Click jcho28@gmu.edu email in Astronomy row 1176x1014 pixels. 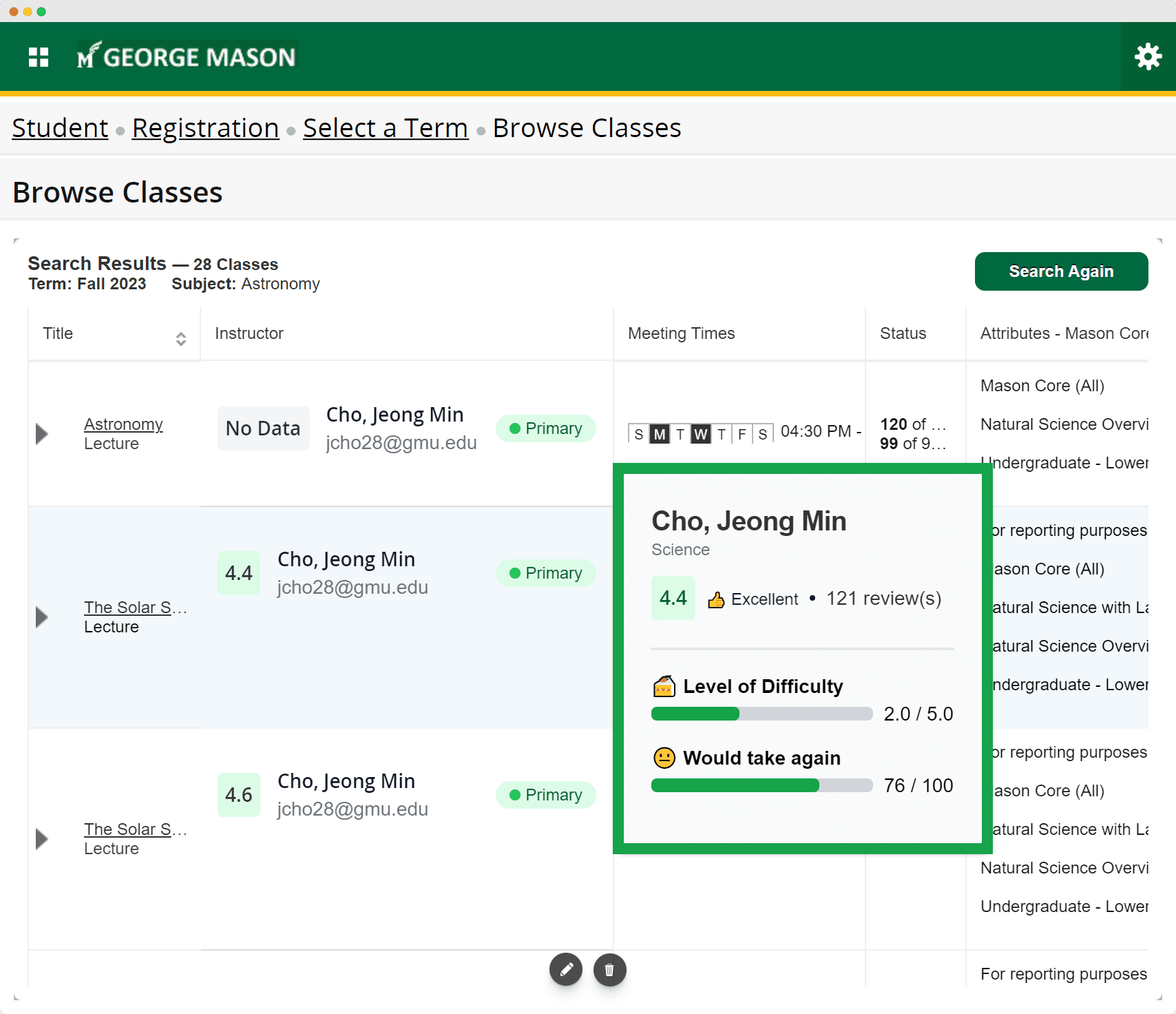click(x=401, y=443)
